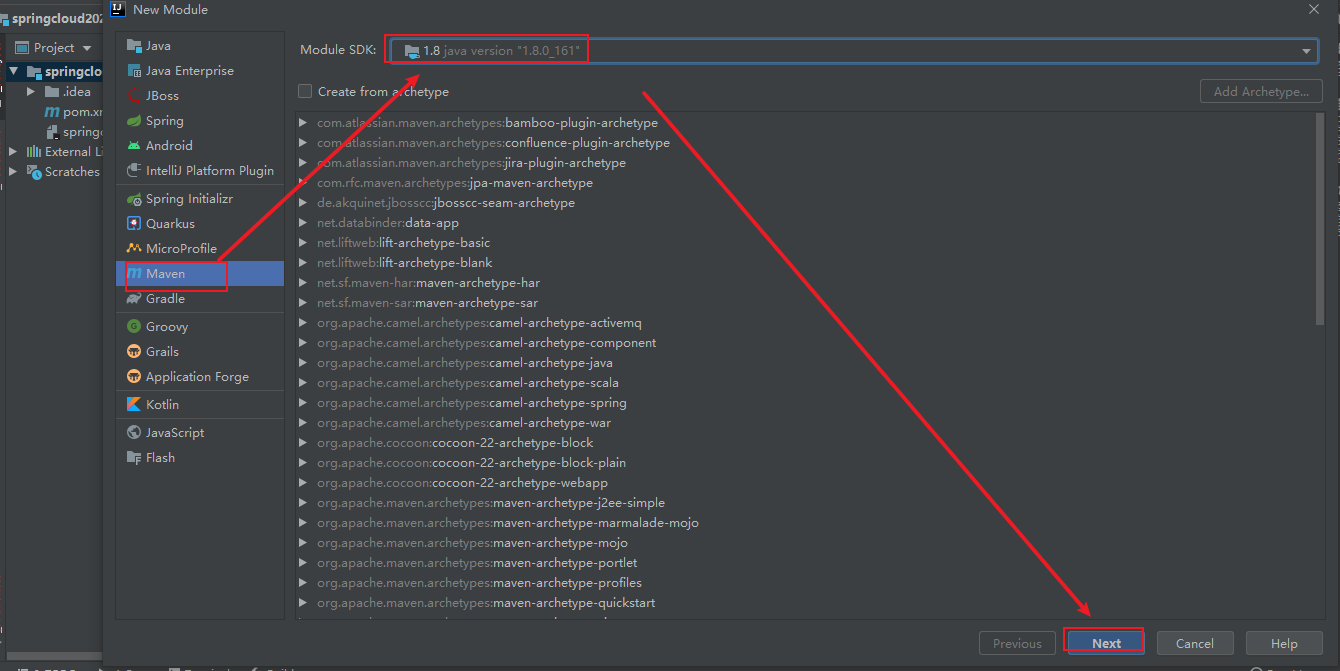Select the Android robot icon

click(134, 146)
